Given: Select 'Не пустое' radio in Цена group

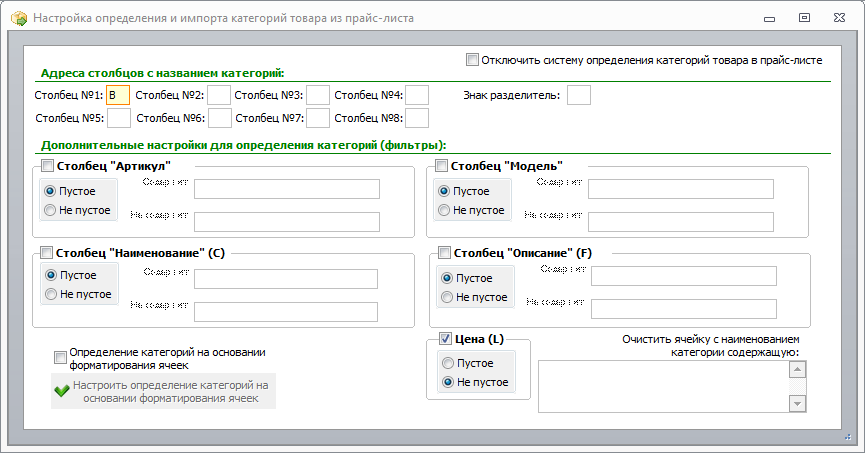Looking at the screenshot, I should click(448, 382).
